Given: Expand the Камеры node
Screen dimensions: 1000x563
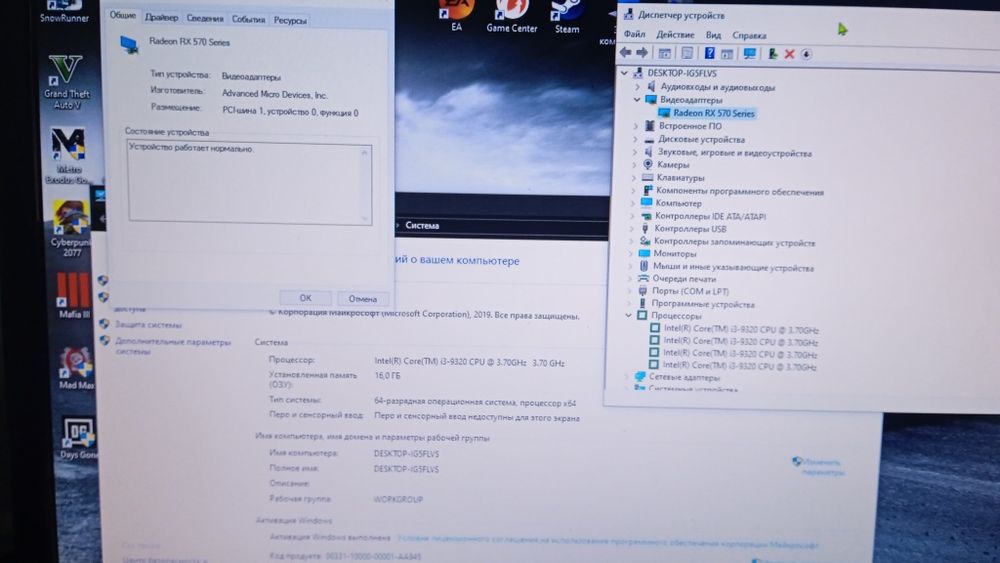Looking at the screenshot, I should (634, 165).
